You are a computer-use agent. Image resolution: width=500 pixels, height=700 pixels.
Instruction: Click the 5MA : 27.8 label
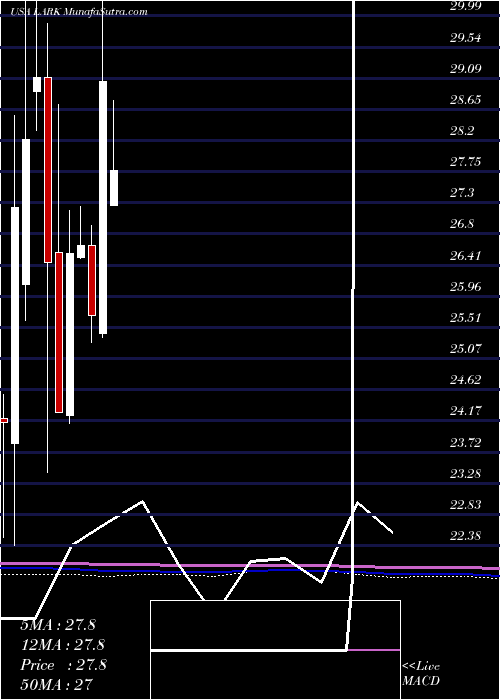(58, 625)
